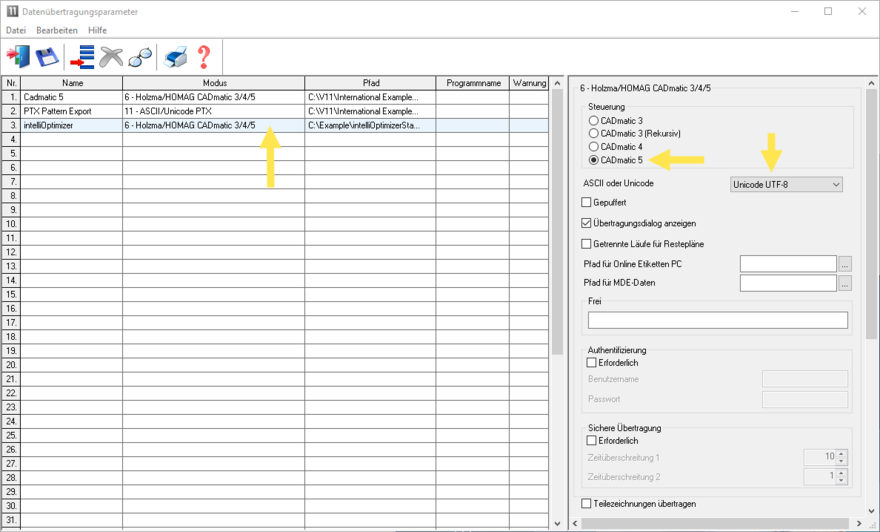Click the Programmname column header
Screen dimensions: 880x532
473,83
